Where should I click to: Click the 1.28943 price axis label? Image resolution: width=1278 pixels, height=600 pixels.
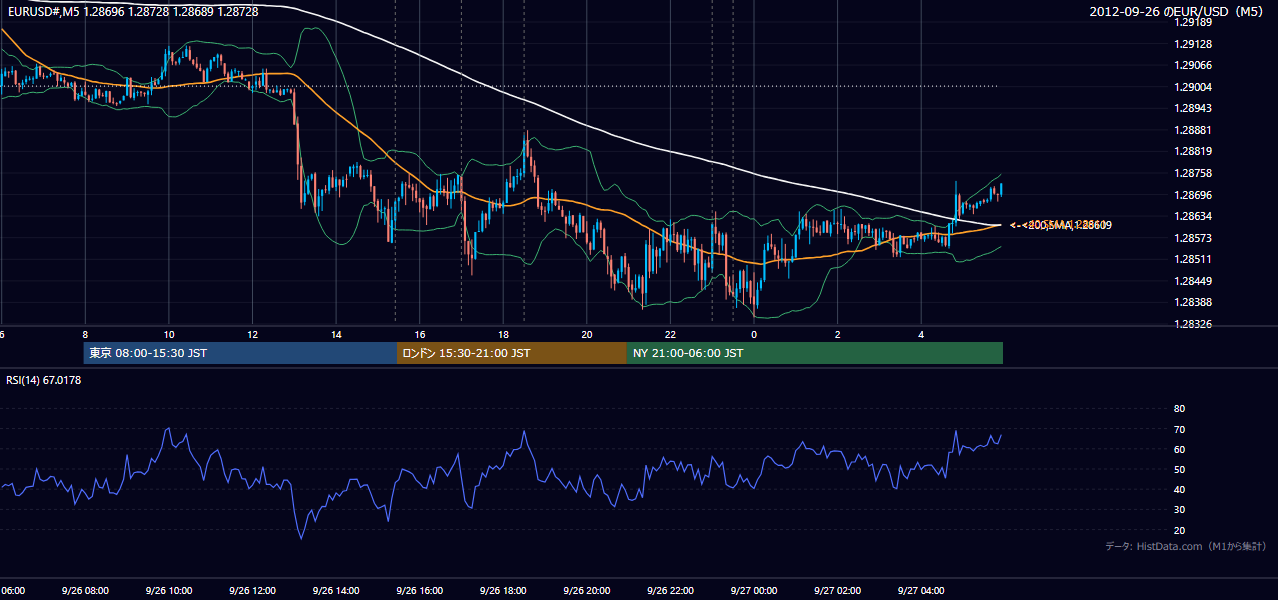tap(1193, 108)
